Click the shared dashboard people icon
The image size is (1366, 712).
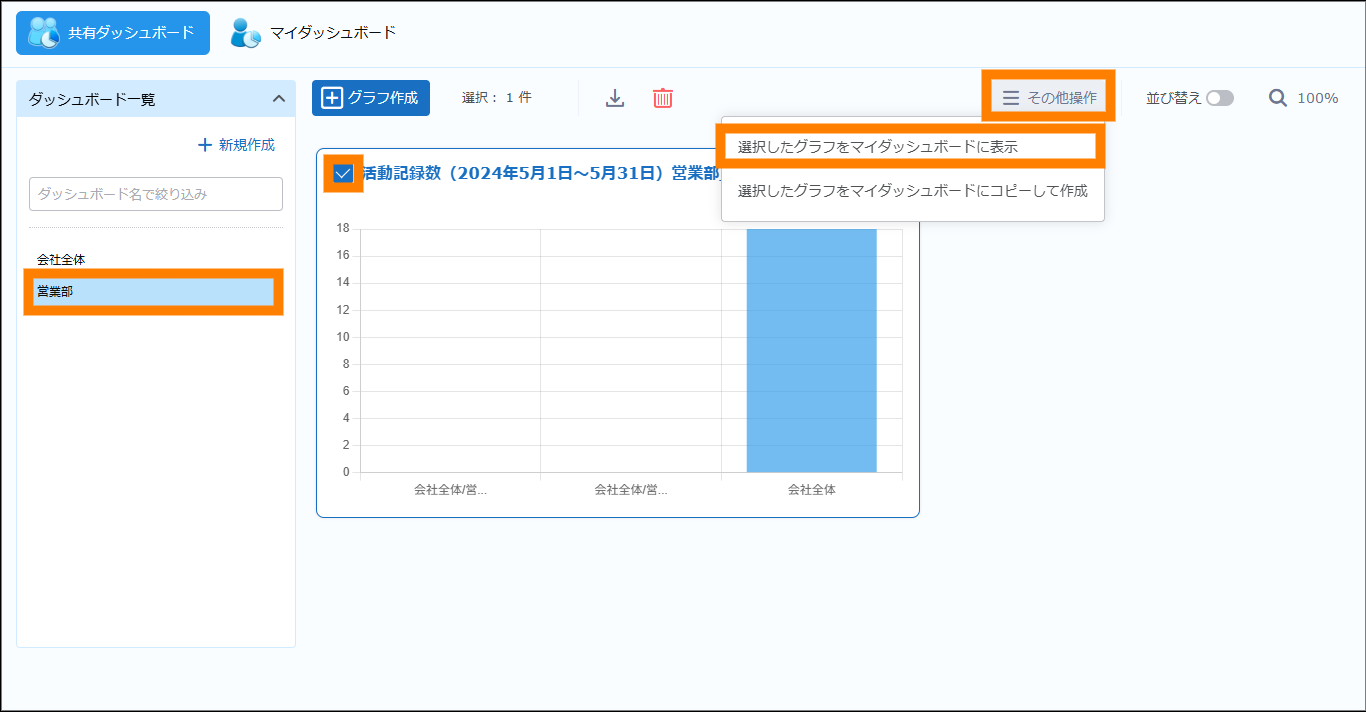[44, 33]
